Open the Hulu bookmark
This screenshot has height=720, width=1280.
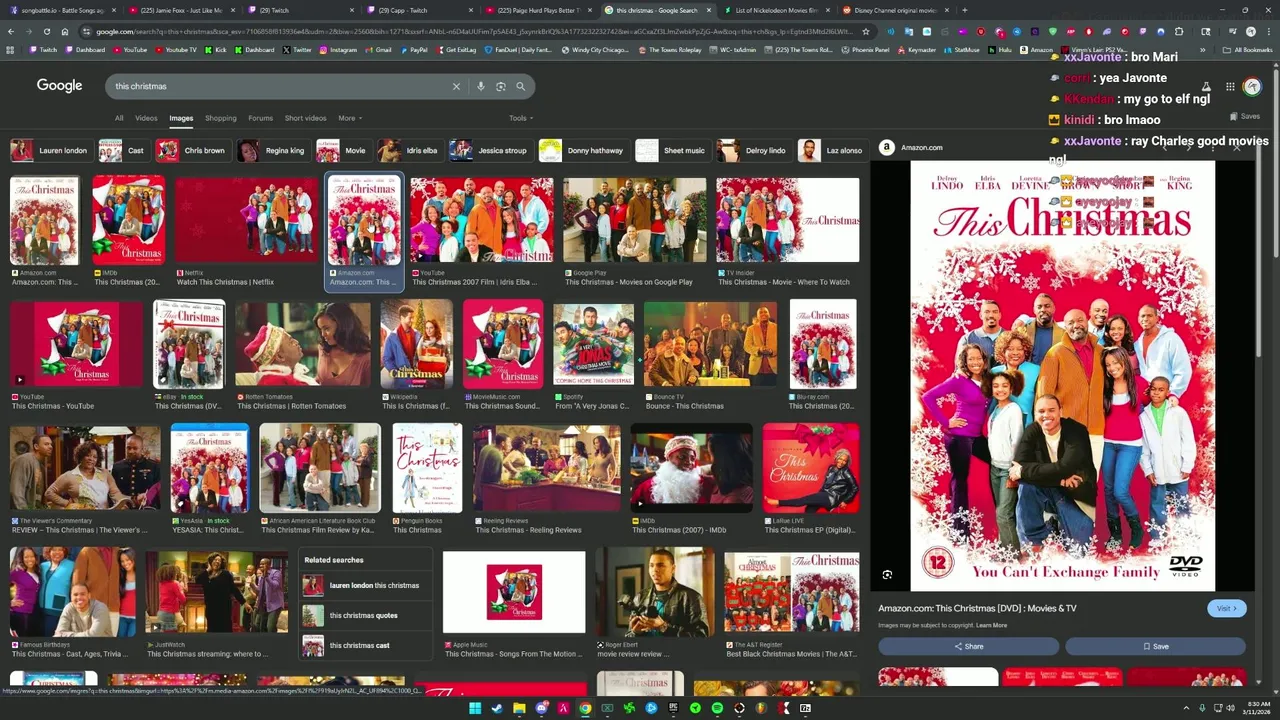(x=1000, y=49)
